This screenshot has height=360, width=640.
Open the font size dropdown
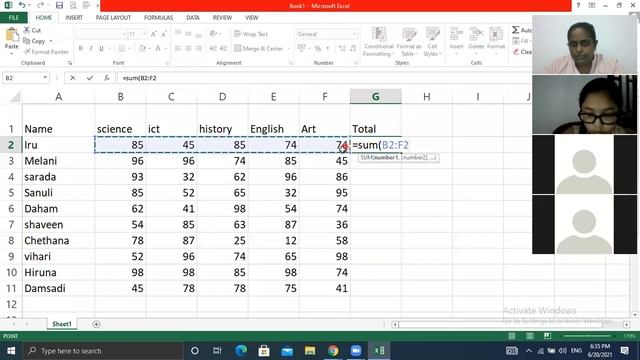coord(144,34)
